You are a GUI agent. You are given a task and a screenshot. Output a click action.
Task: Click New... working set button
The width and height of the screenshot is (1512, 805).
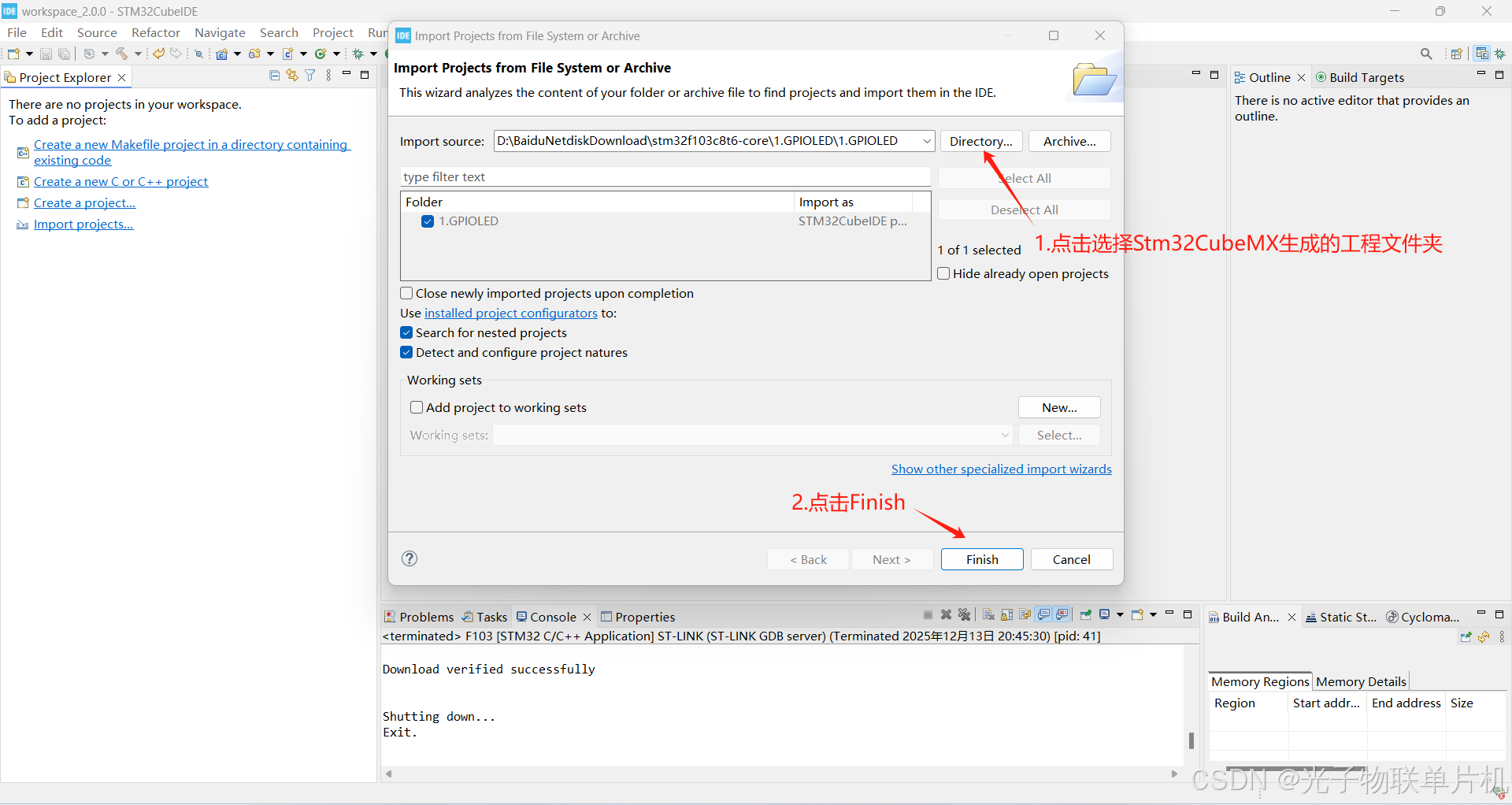click(x=1059, y=407)
